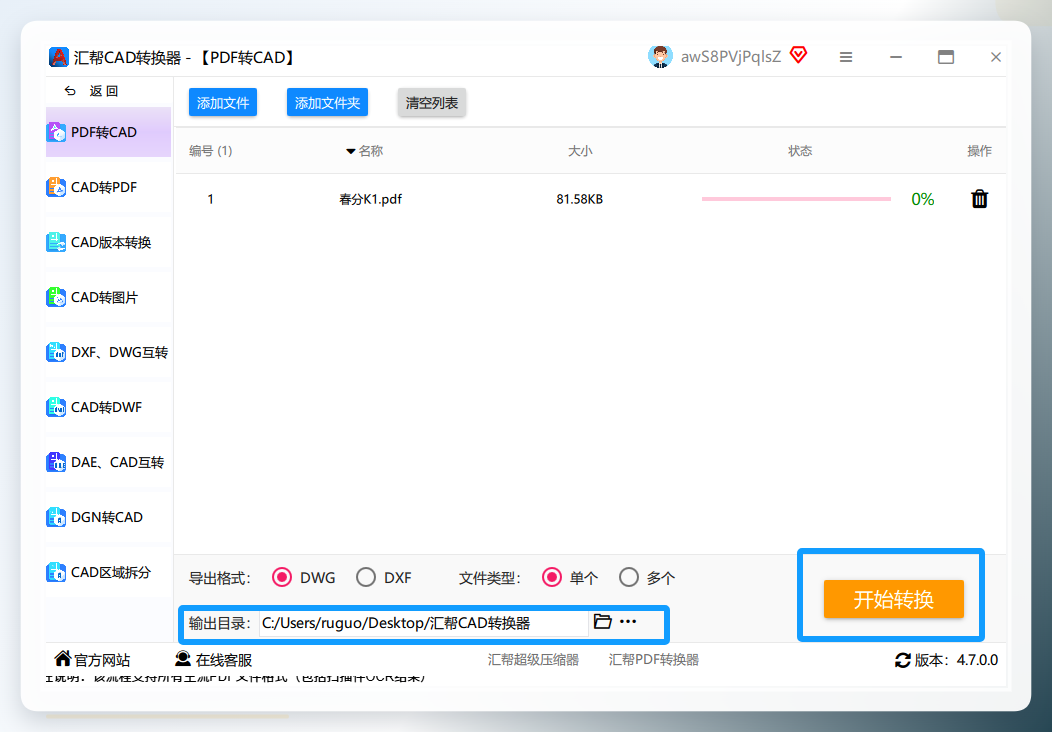Open the CAD区域拆分 sidebar item
This screenshot has height=732, width=1052.
pyautogui.click(x=108, y=572)
